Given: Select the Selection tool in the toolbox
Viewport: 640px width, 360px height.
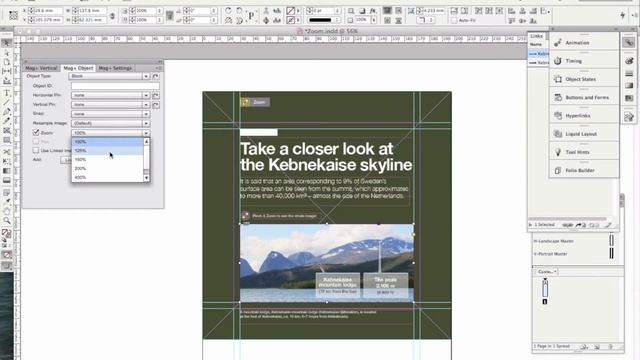Looking at the screenshot, I should (x=7, y=43).
